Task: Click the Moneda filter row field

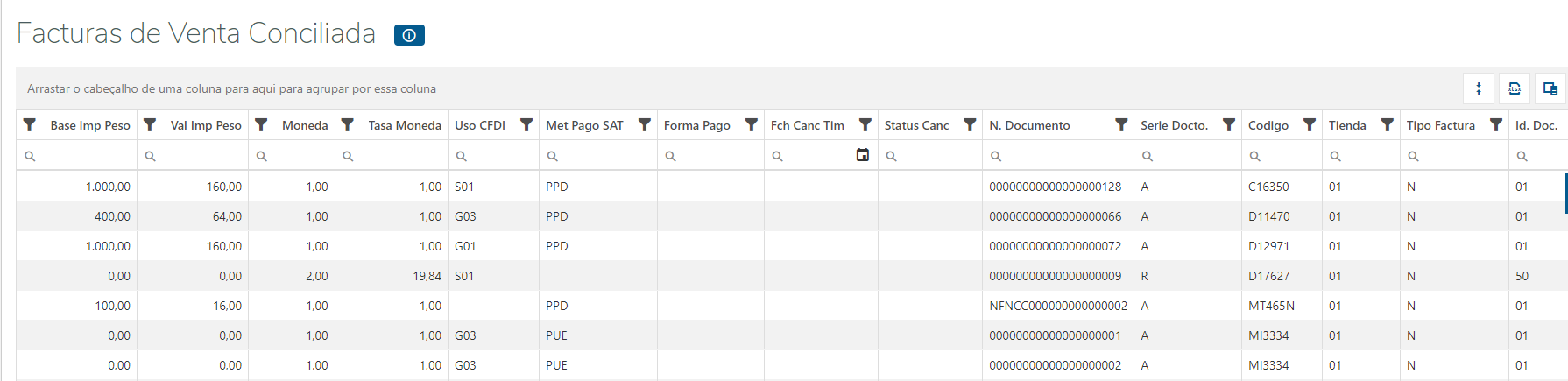Action: coord(298,156)
